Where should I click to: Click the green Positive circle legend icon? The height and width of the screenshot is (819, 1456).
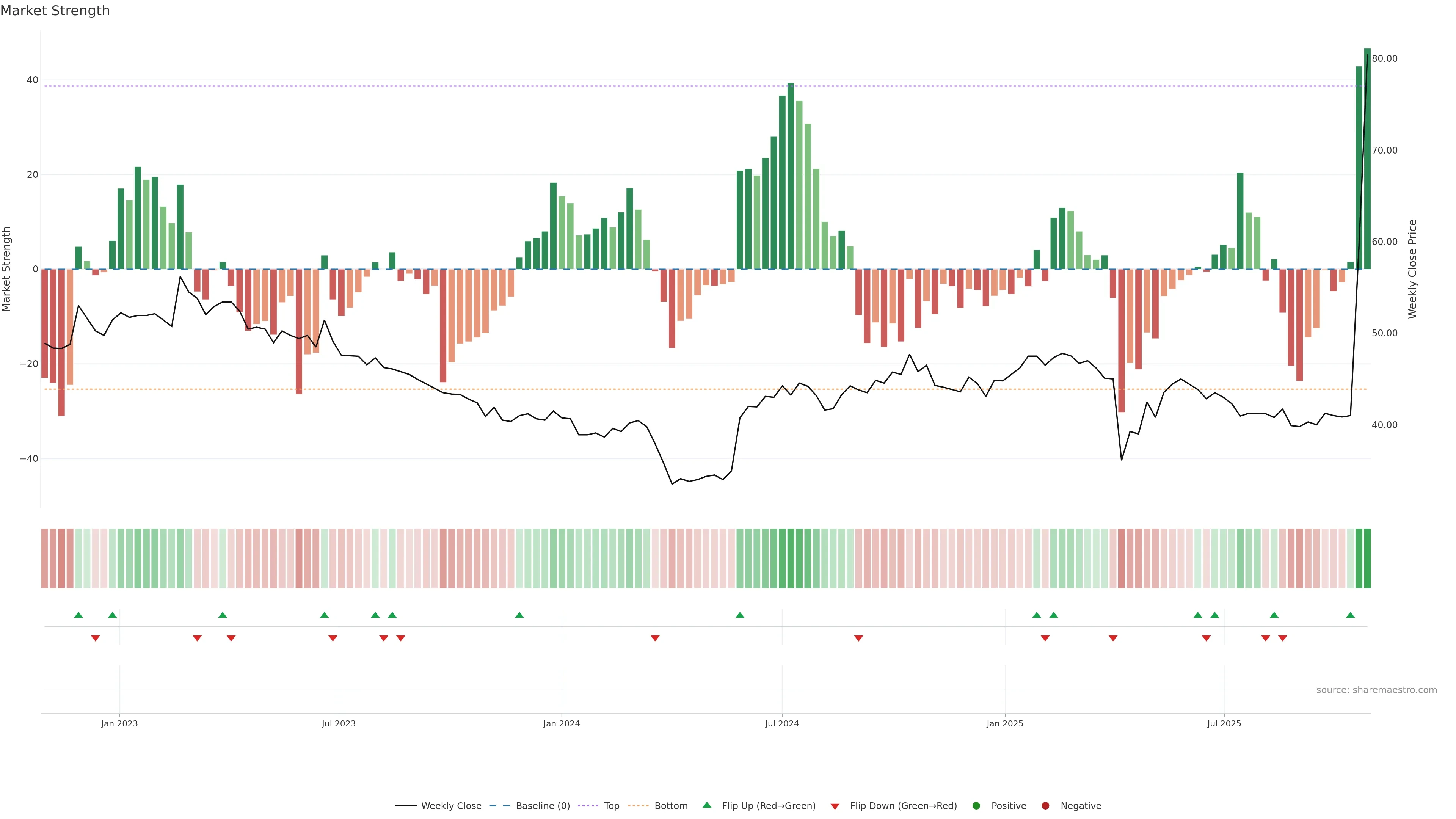tap(976, 805)
